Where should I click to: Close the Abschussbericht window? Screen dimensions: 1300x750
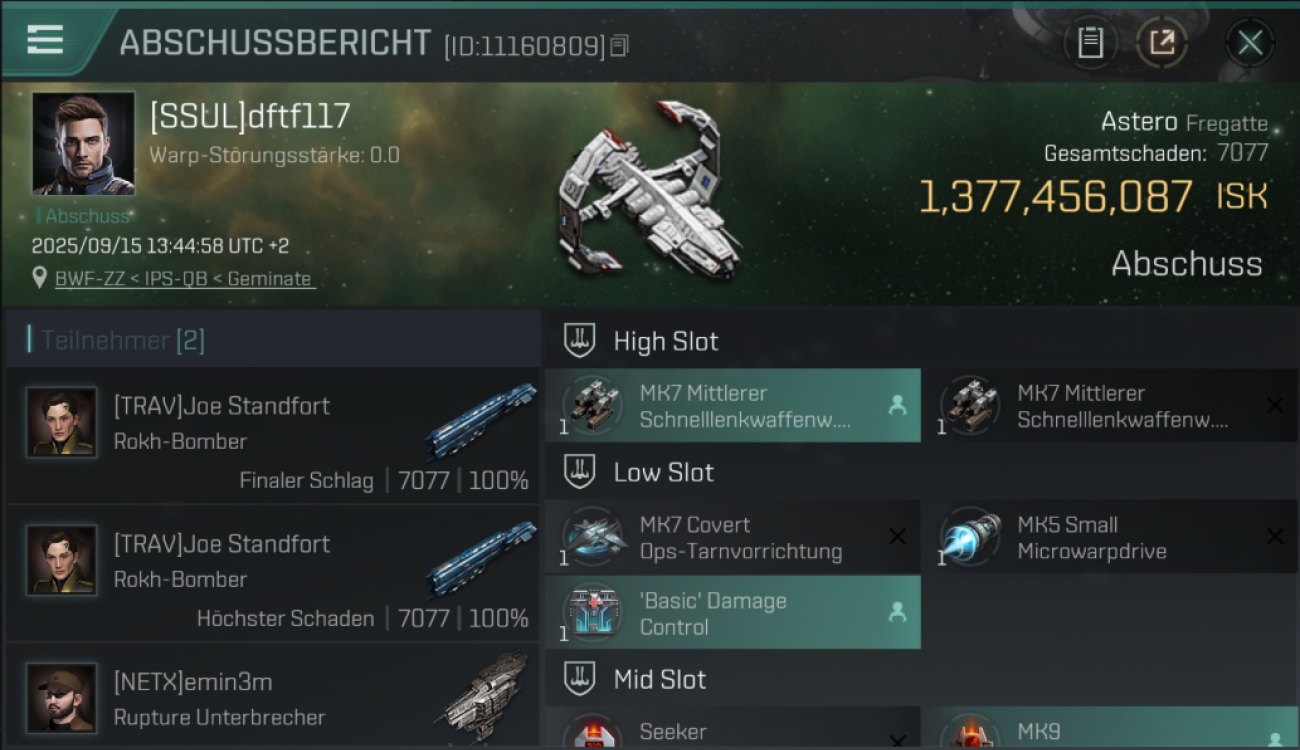point(1250,43)
